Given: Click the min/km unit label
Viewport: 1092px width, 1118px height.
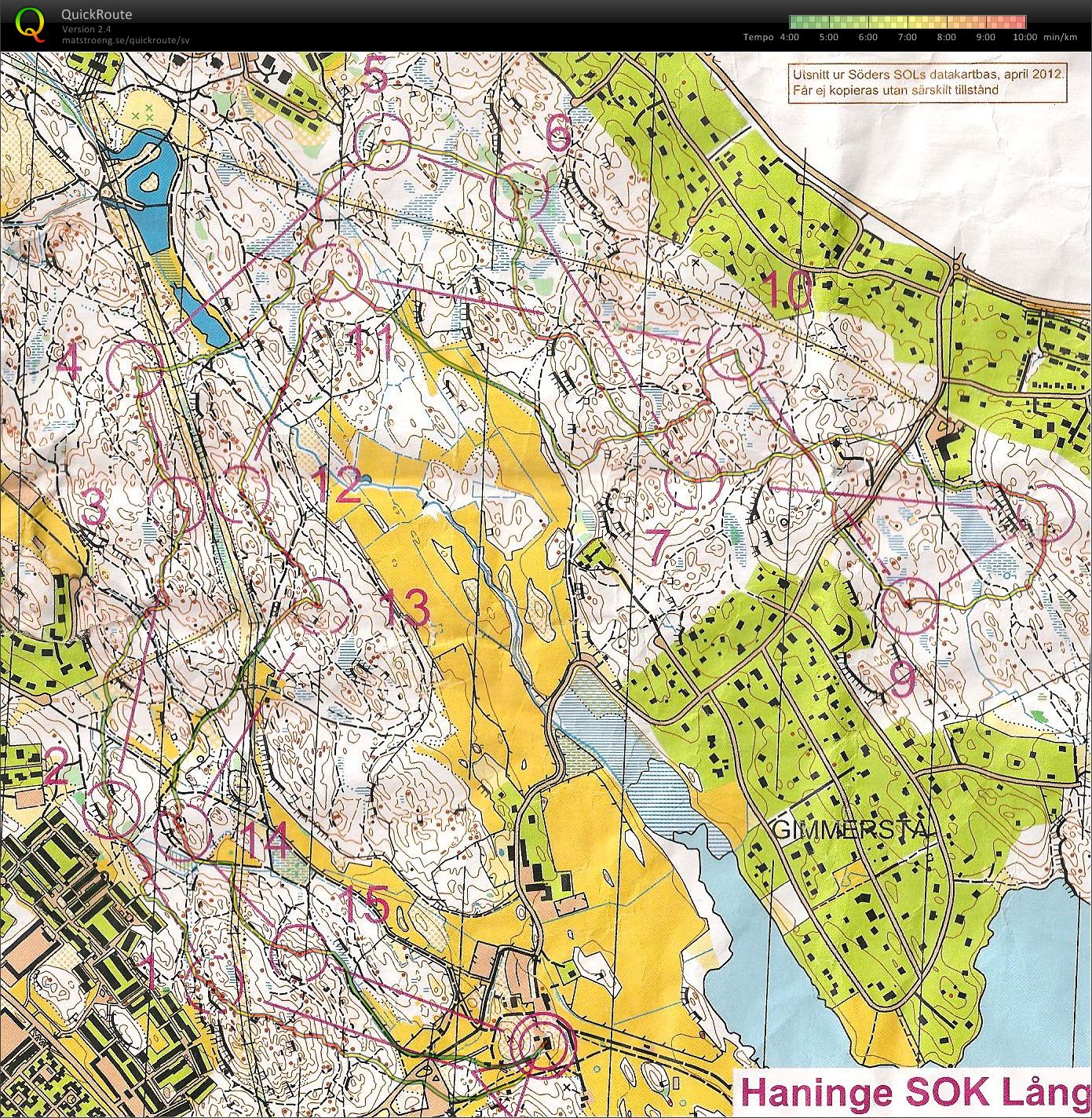Looking at the screenshot, I should click(x=1061, y=37).
